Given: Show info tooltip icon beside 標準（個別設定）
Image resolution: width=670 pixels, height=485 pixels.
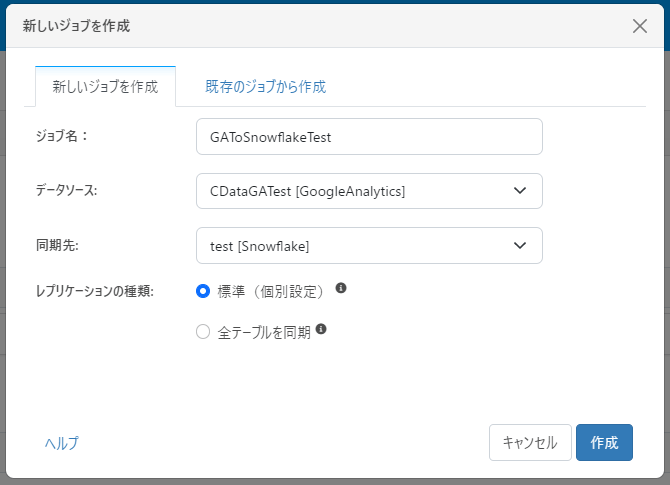Looking at the screenshot, I should [x=341, y=288].
